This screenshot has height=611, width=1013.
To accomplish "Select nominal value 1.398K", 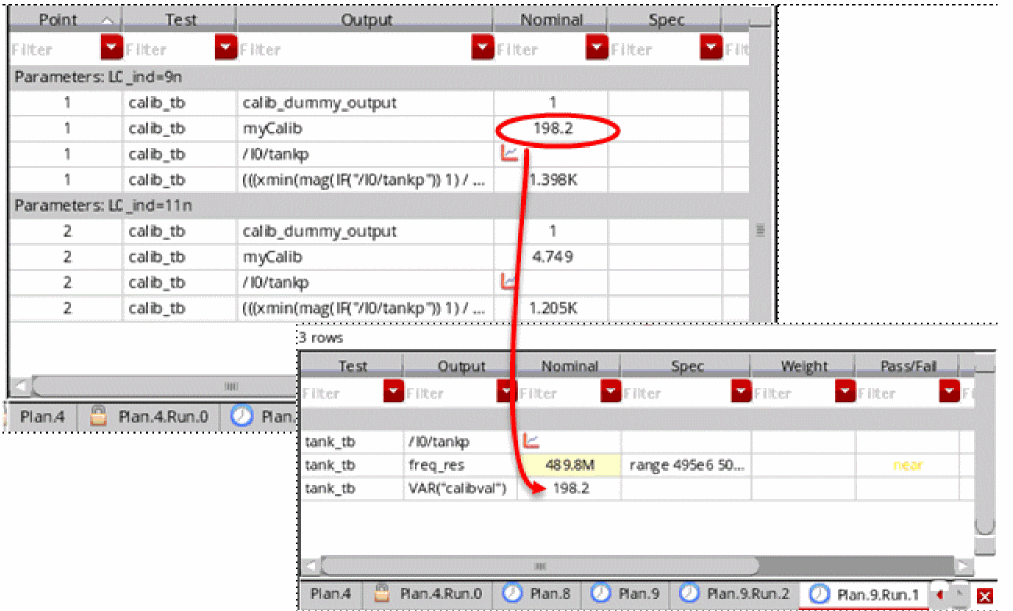I will [552, 180].
